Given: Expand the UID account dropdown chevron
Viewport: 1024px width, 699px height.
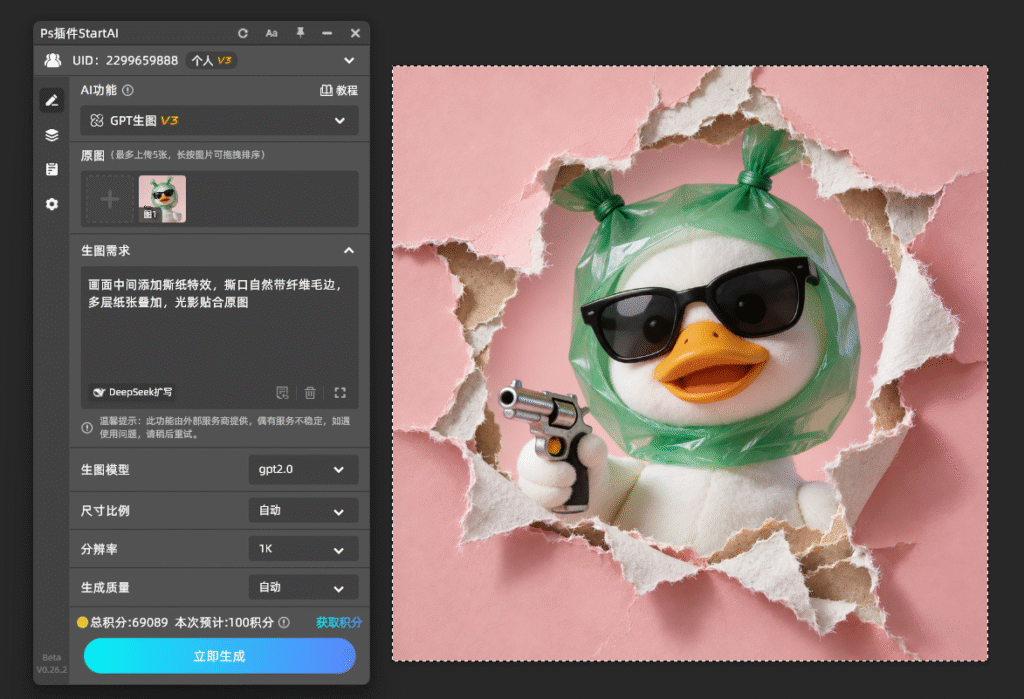Looking at the screenshot, I should pyautogui.click(x=349, y=61).
